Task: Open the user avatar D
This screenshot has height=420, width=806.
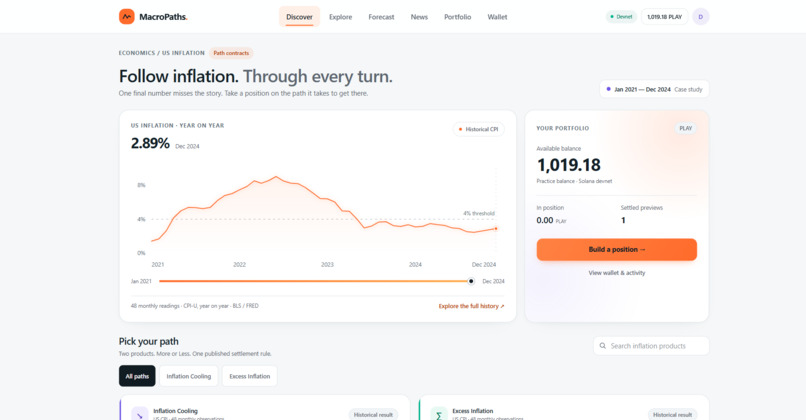Action: tap(701, 16)
